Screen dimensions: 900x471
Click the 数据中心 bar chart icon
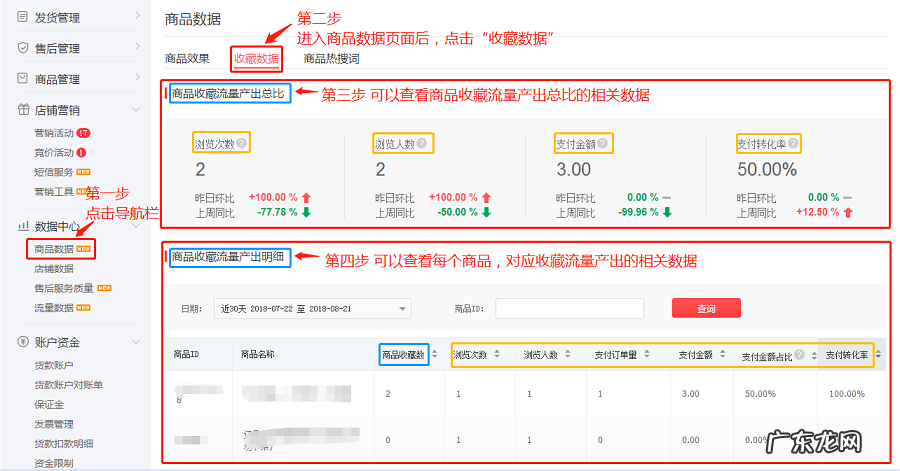pos(24,226)
